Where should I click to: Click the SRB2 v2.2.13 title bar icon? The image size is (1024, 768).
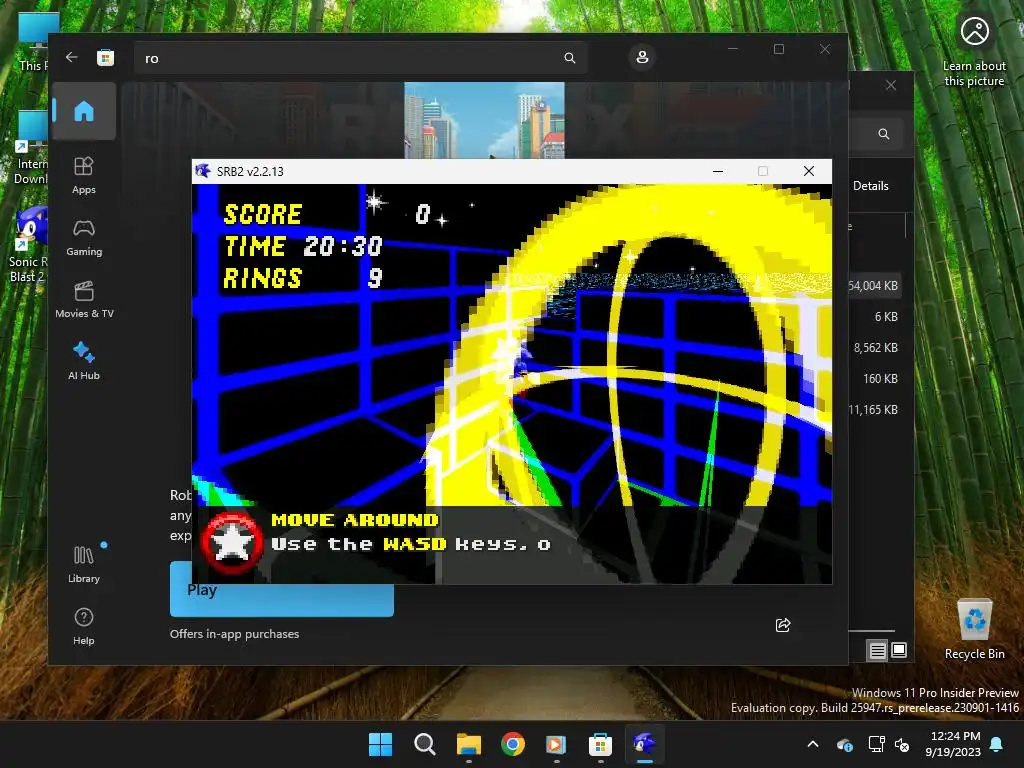click(203, 171)
